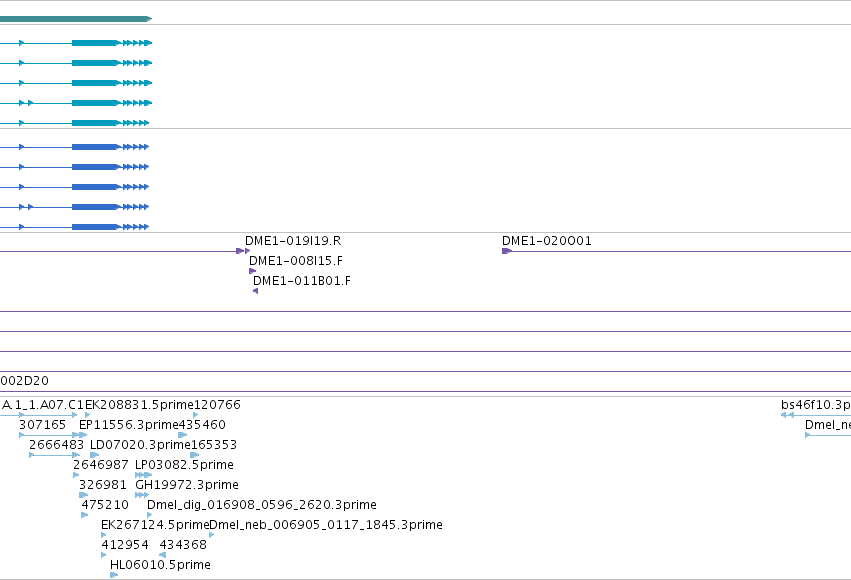This screenshot has width=851, height=580.
Task: Select the DME1-019I19.R feature label
Action: tap(293, 241)
